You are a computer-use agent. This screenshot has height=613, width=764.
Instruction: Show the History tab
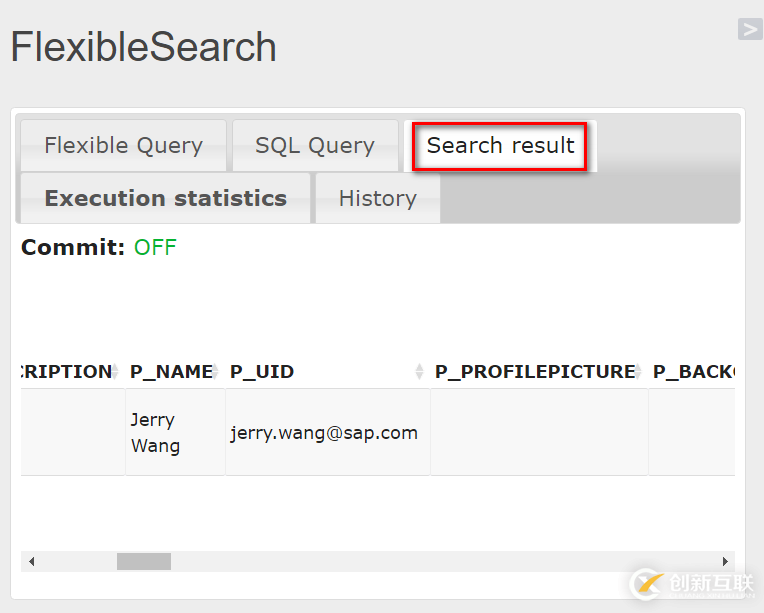click(377, 198)
